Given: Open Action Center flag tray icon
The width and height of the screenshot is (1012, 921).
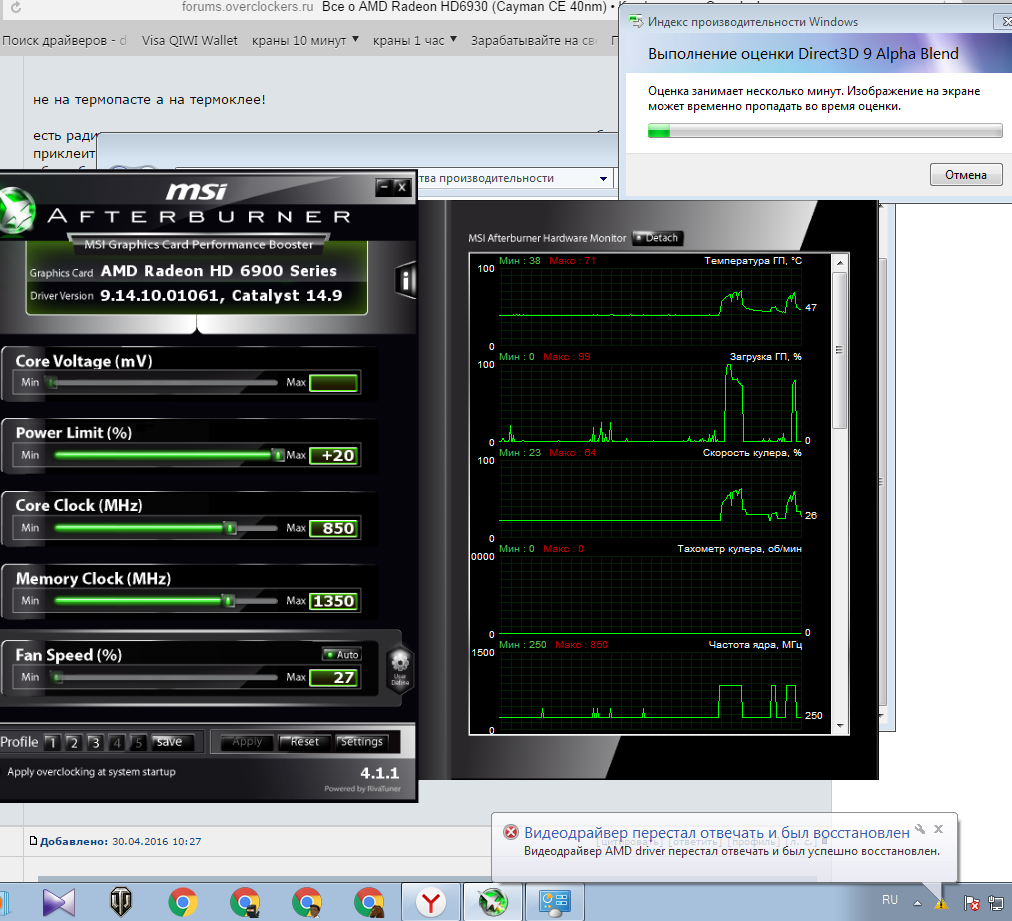Looking at the screenshot, I should point(971,902).
